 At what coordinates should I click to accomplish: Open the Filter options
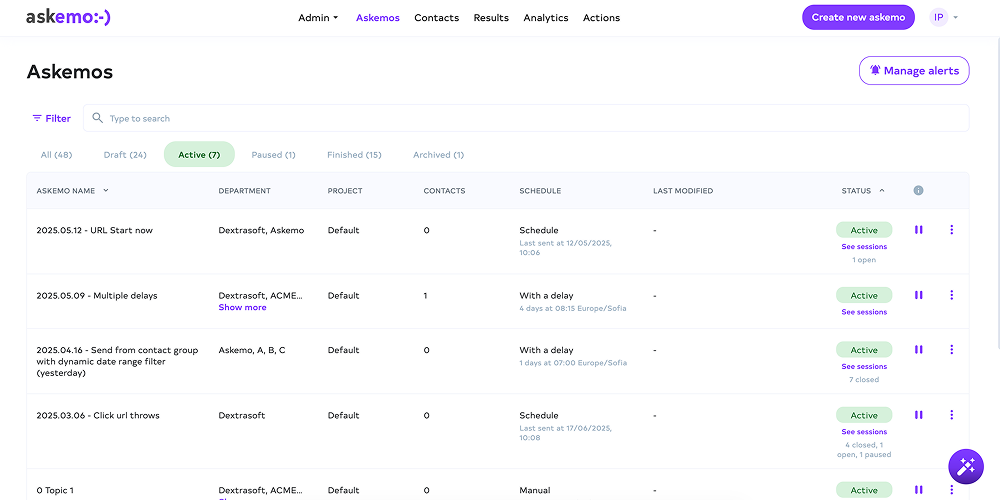[x=52, y=119]
